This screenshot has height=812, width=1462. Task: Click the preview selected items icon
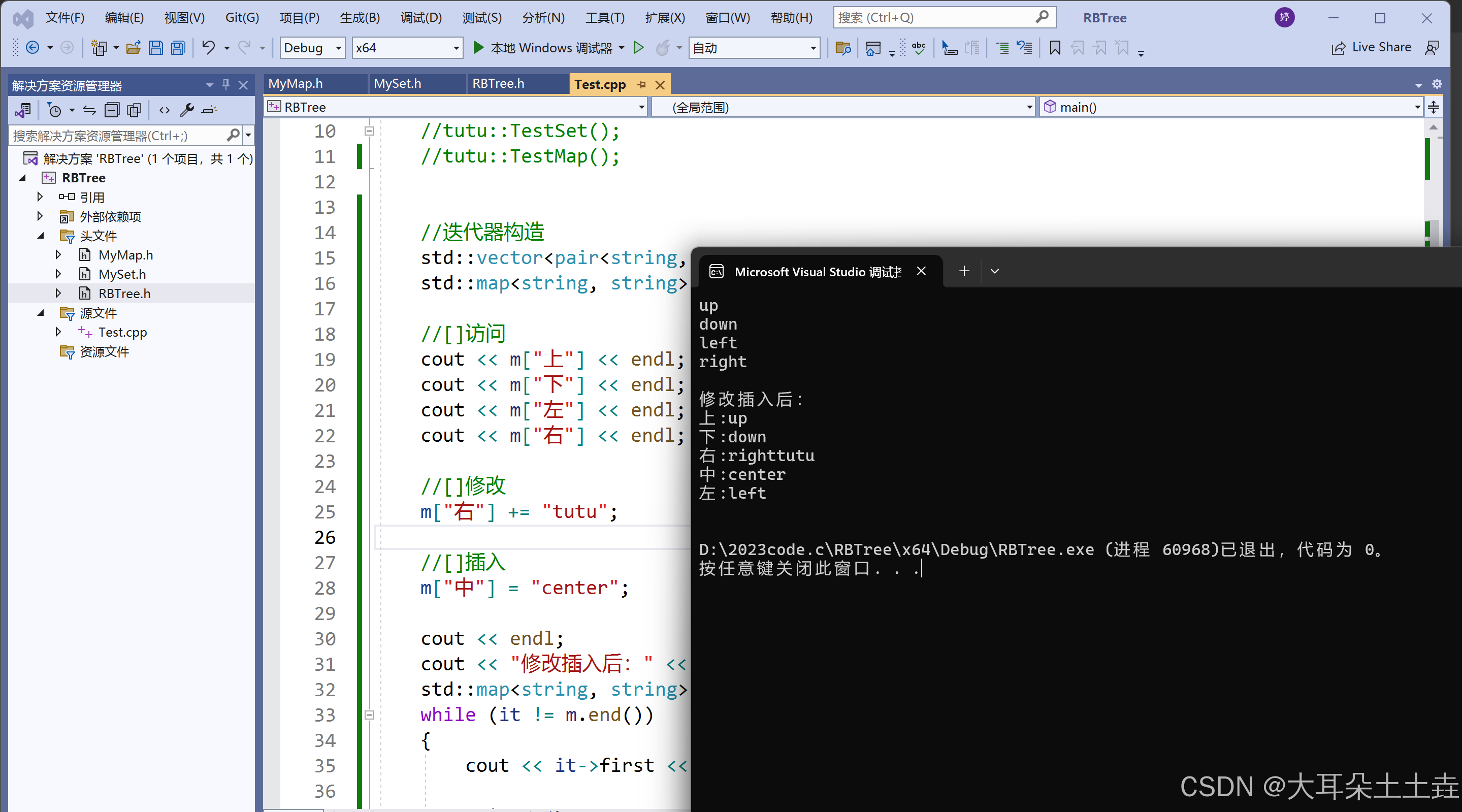(x=209, y=110)
